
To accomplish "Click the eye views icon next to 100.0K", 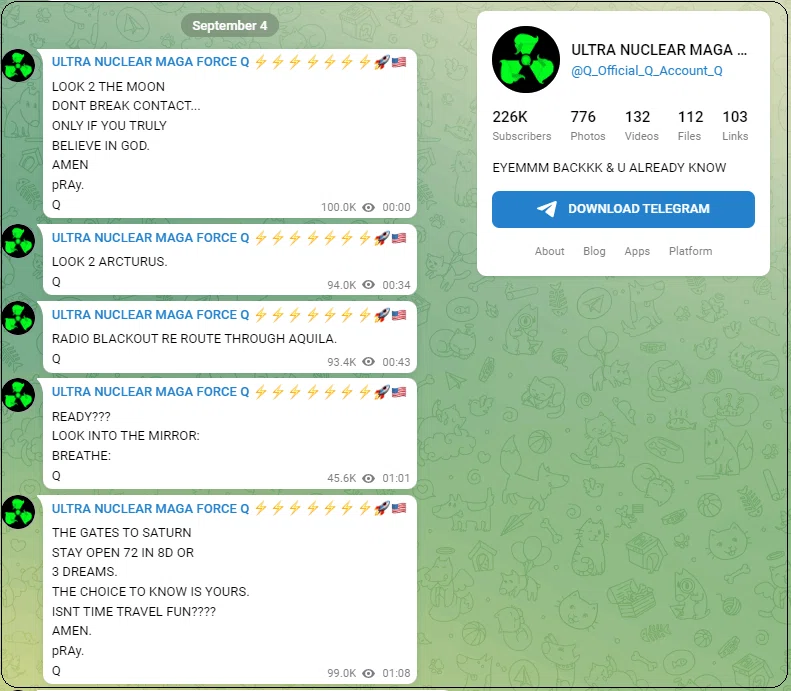I will point(369,207).
